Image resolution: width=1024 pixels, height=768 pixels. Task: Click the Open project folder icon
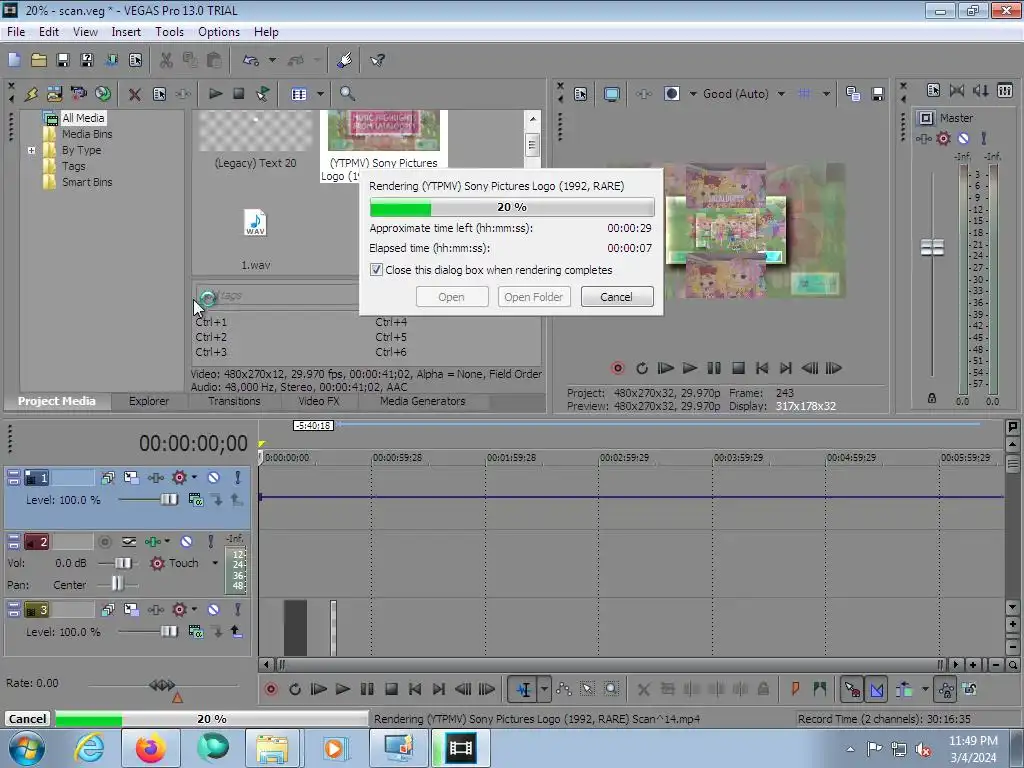39,60
